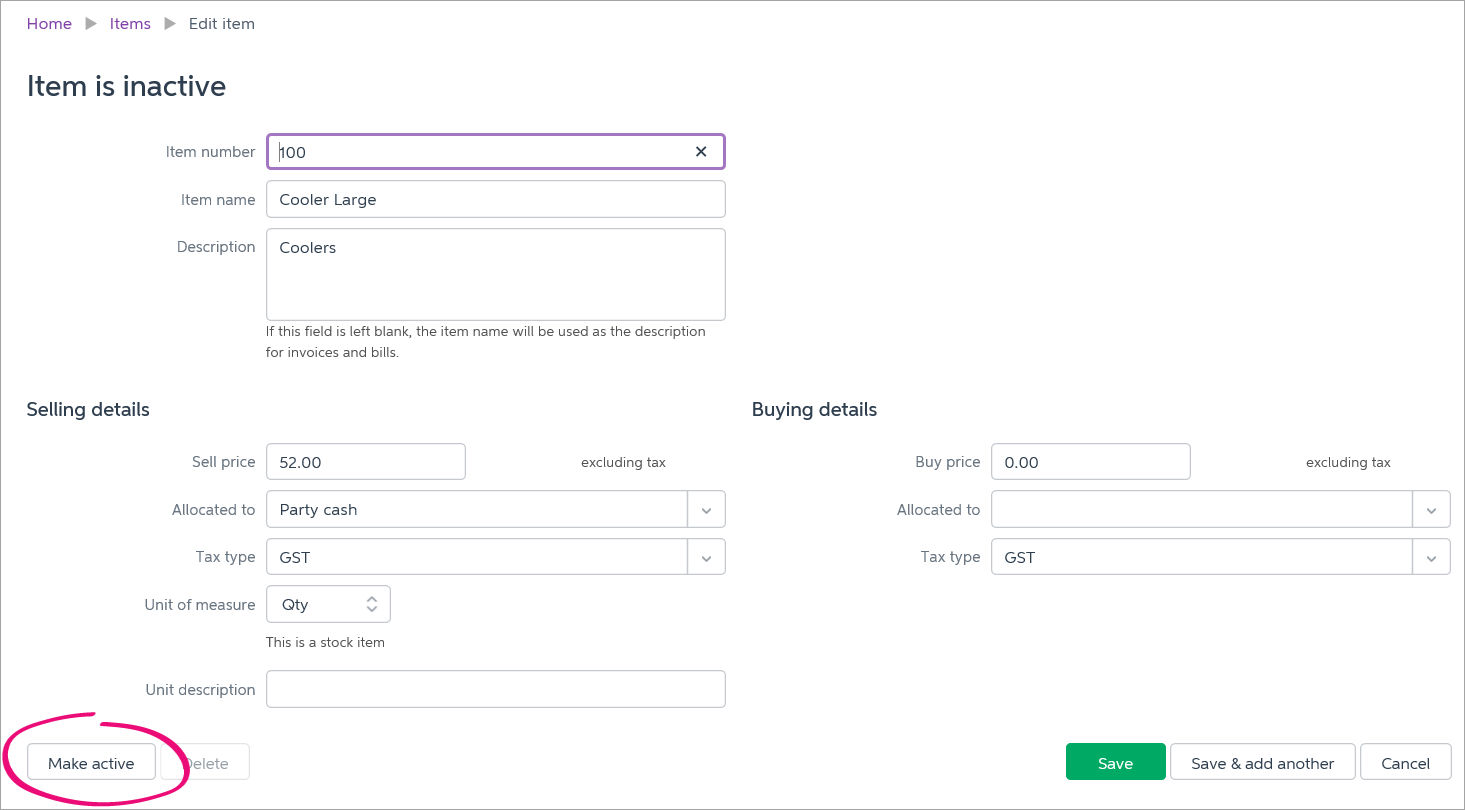This screenshot has width=1465, height=810.
Task: Expand the buying Tax type dropdown
Action: (x=1431, y=558)
